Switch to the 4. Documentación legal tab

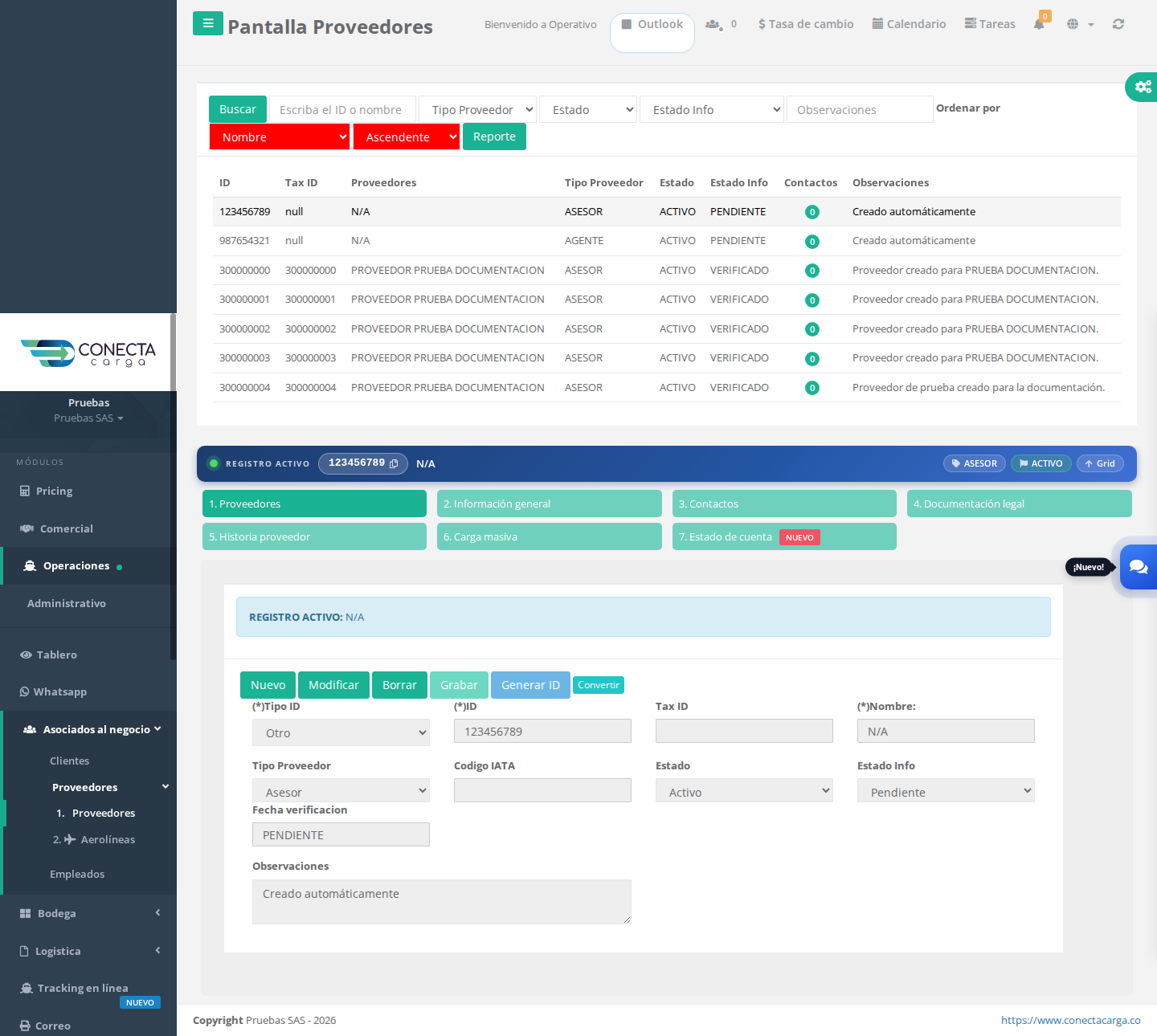(1020, 504)
